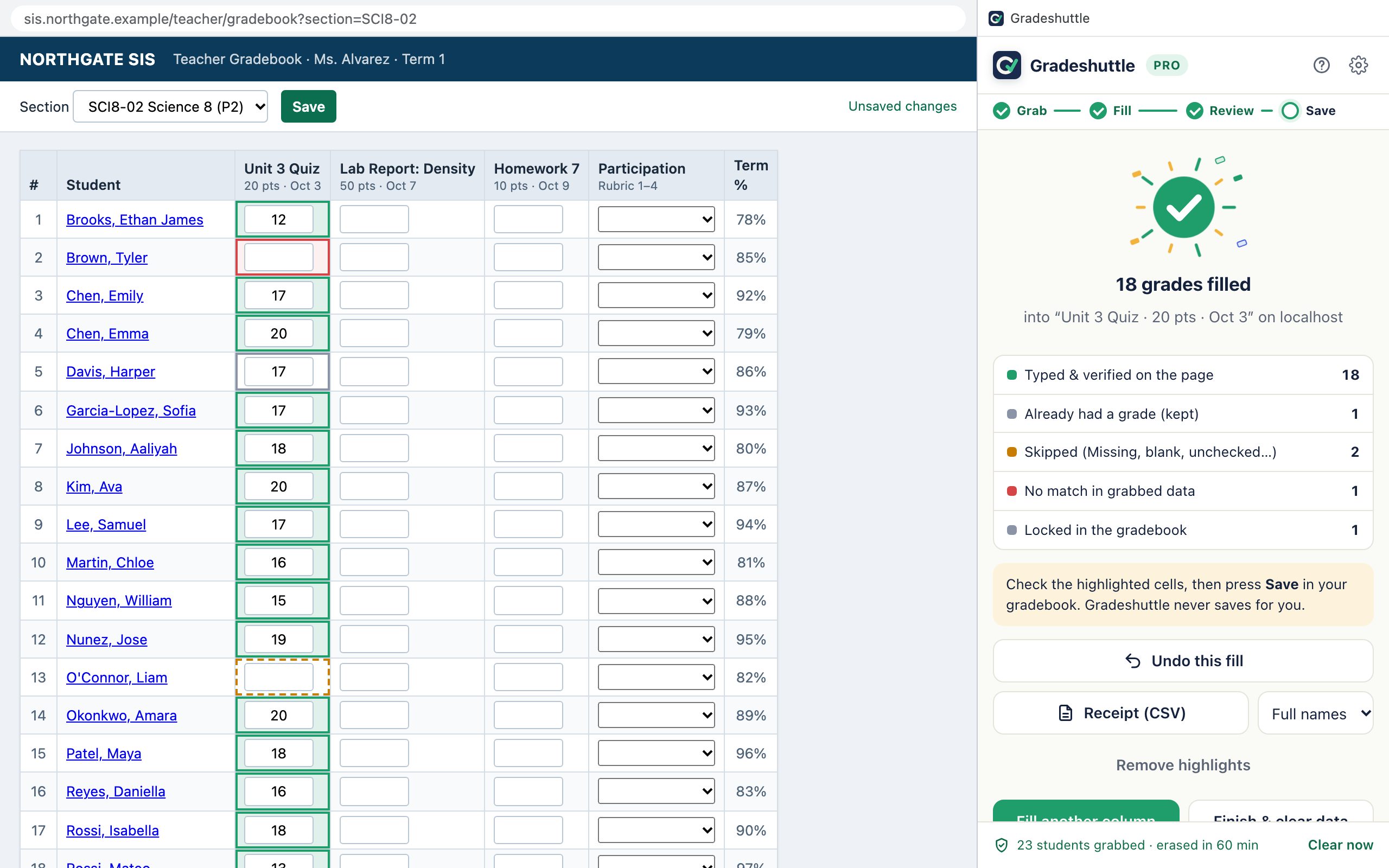Viewport: 1389px width, 868px height.
Task: Click the 'Typed & verified on the page' row
Action: coord(1182,375)
